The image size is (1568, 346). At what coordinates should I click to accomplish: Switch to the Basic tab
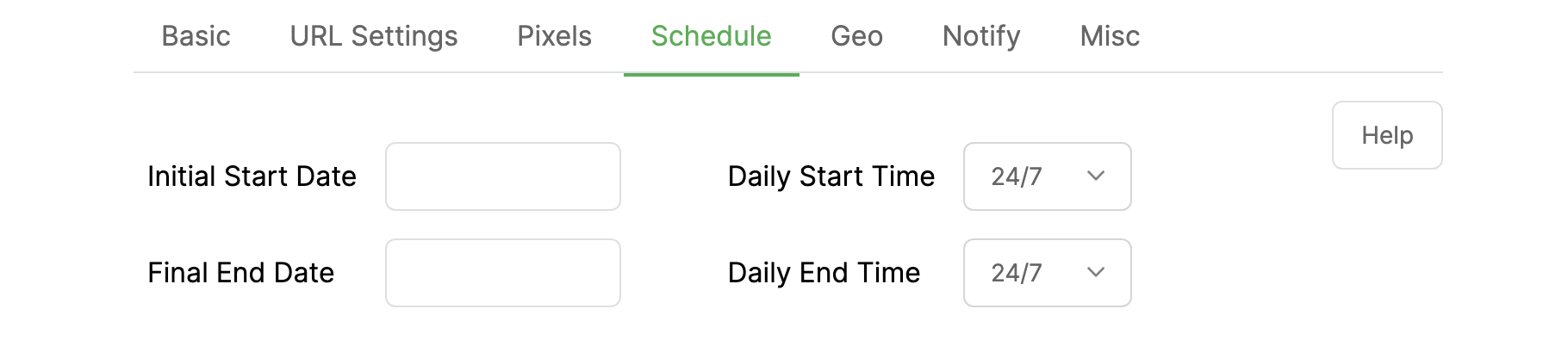[x=196, y=36]
